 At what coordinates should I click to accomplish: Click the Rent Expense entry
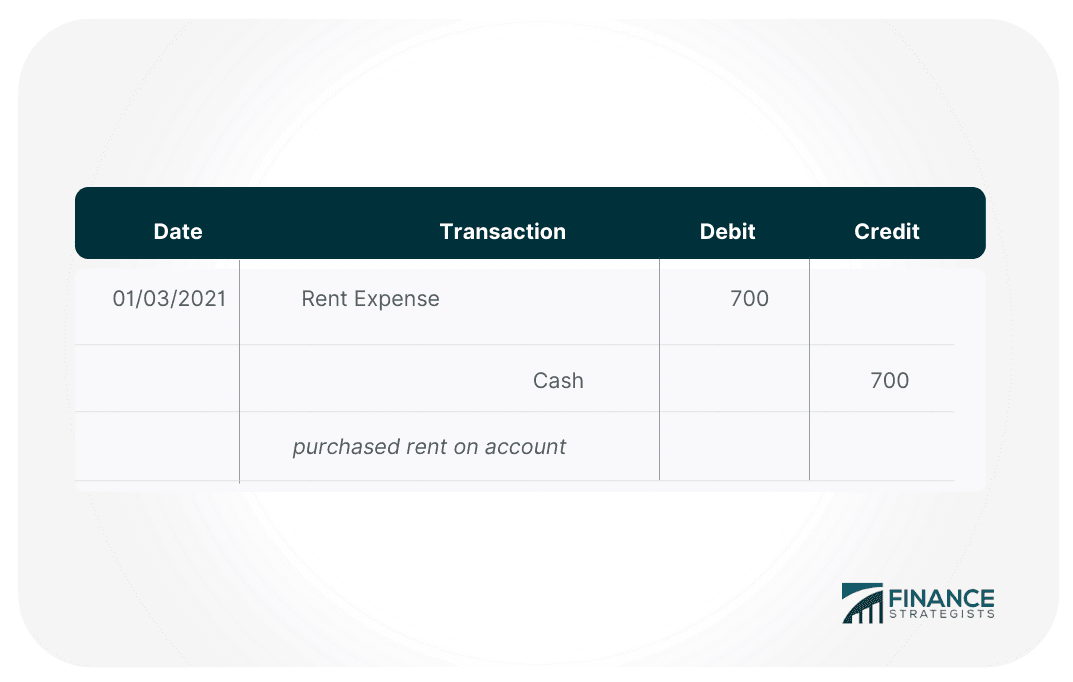(x=370, y=299)
